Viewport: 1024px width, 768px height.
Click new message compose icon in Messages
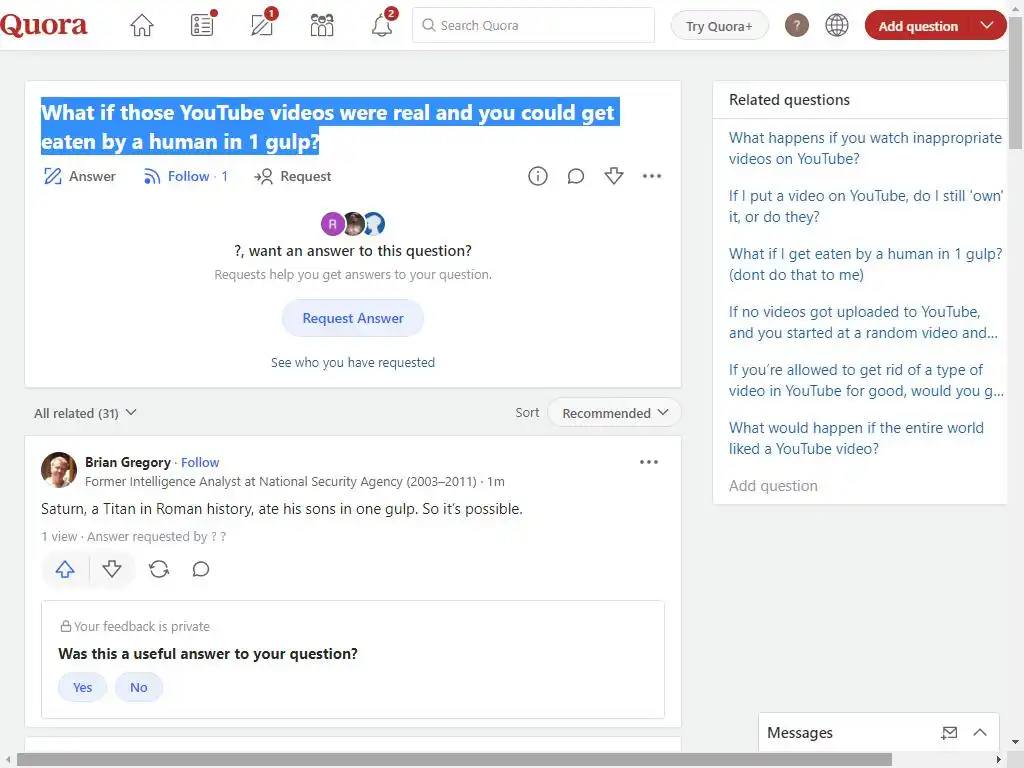pyautogui.click(x=949, y=733)
